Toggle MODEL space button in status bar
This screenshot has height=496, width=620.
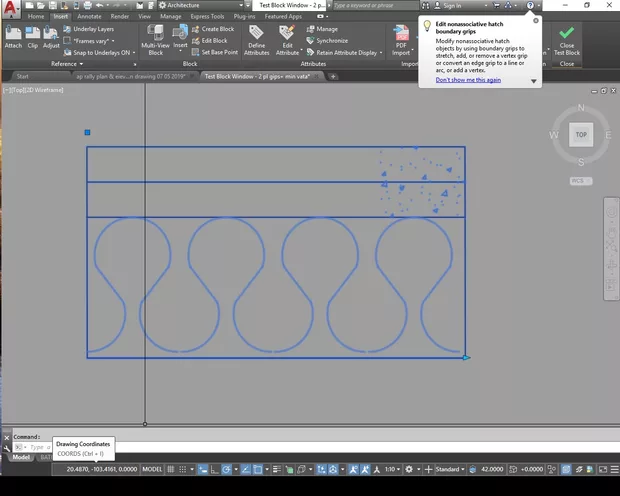coord(152,468)
